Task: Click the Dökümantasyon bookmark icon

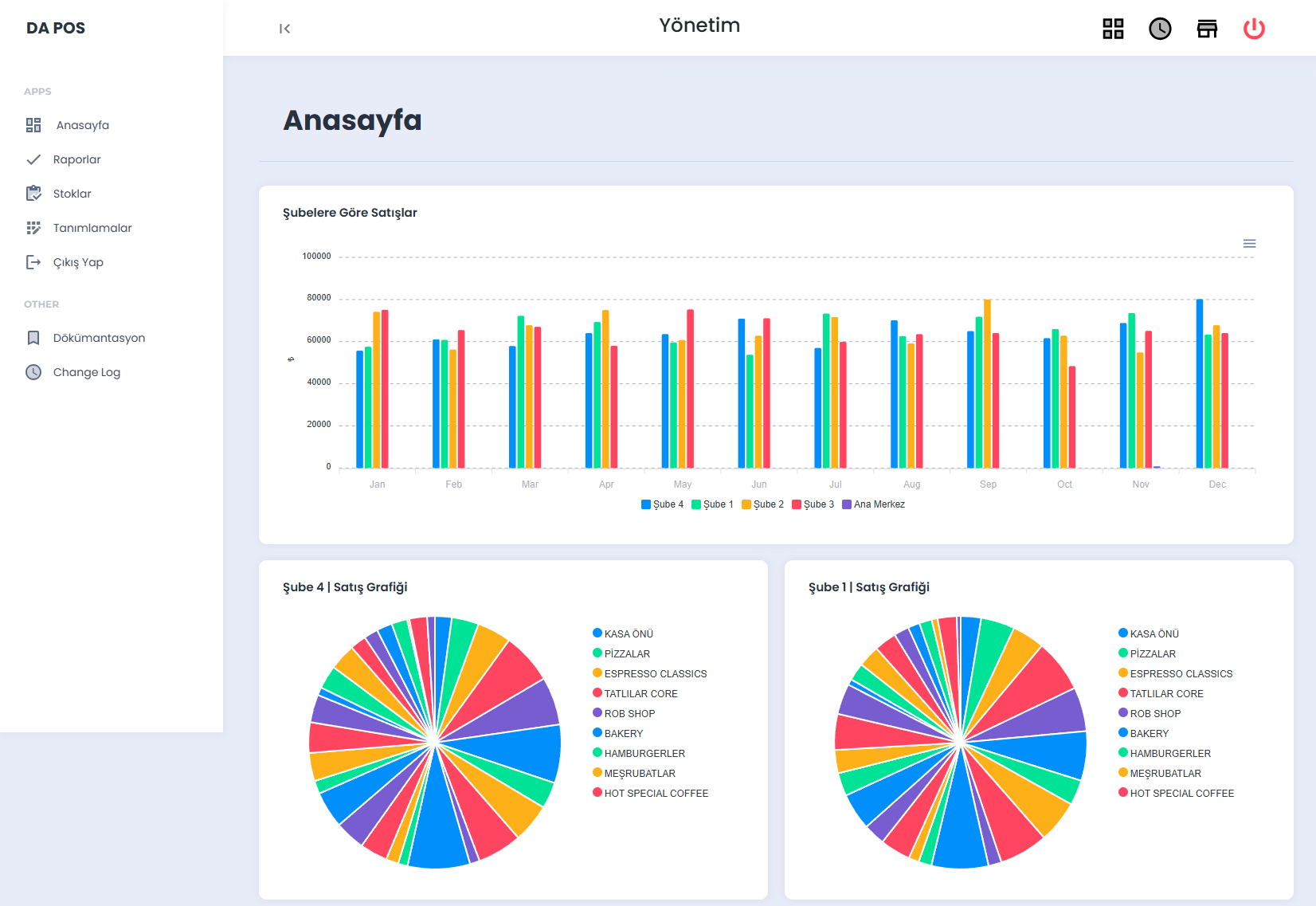Action: tap(33, 338)
